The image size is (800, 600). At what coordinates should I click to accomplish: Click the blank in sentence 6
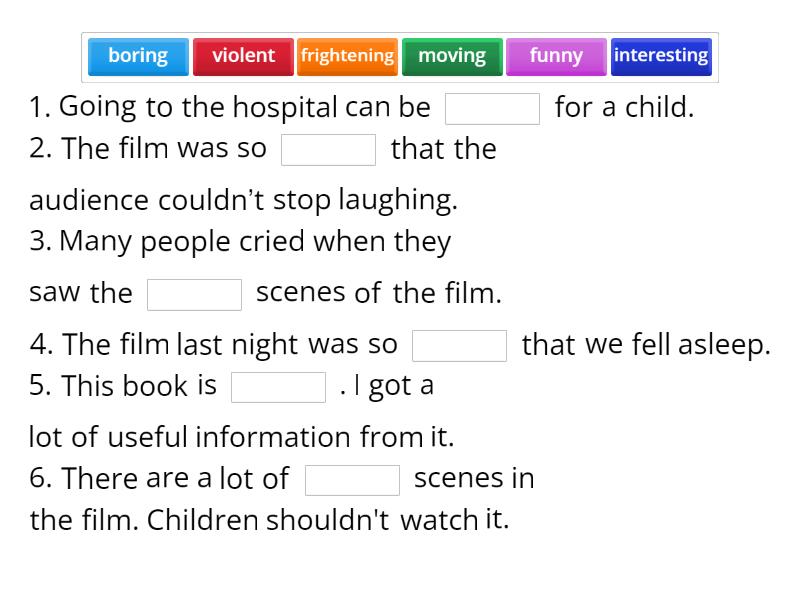point(352,479)
